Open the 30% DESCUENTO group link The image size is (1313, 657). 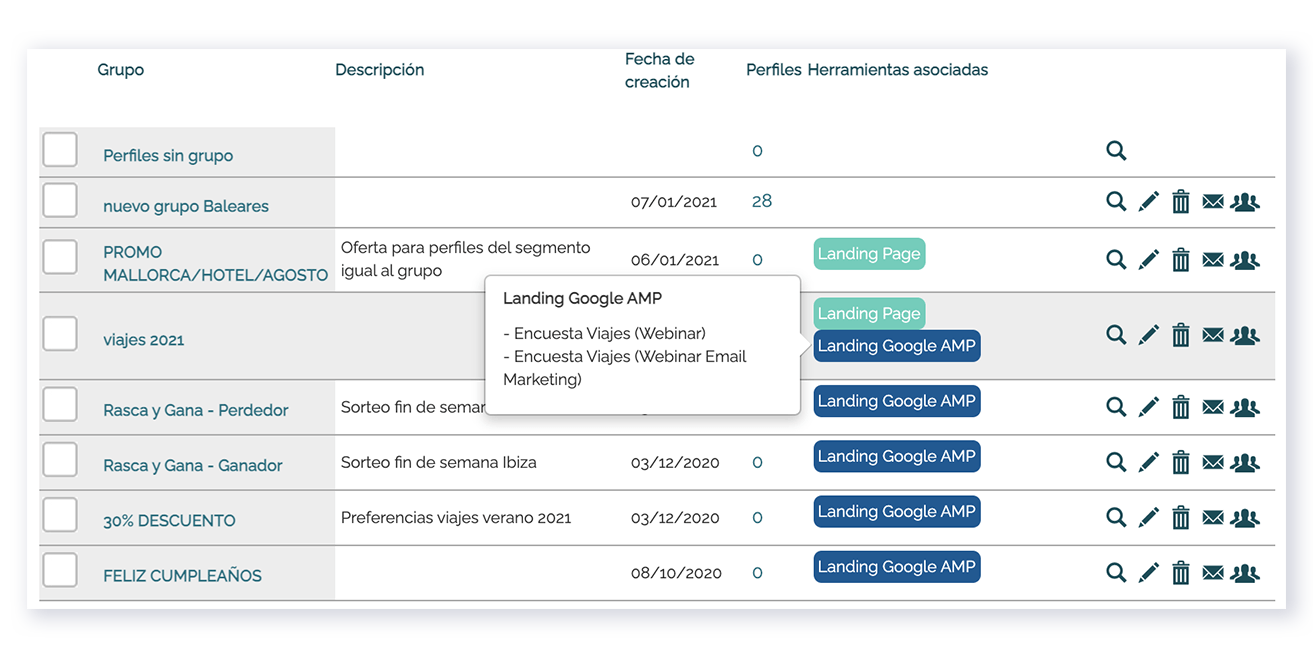pyautogui.click(x=170, y=521)
